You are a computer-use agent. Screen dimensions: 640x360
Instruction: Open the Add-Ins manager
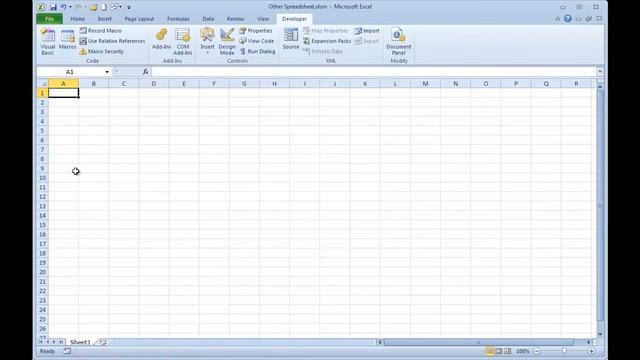162,39
